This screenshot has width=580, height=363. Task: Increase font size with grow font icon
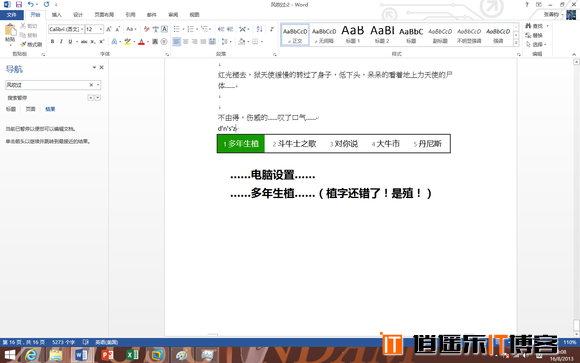coord(109,29)
